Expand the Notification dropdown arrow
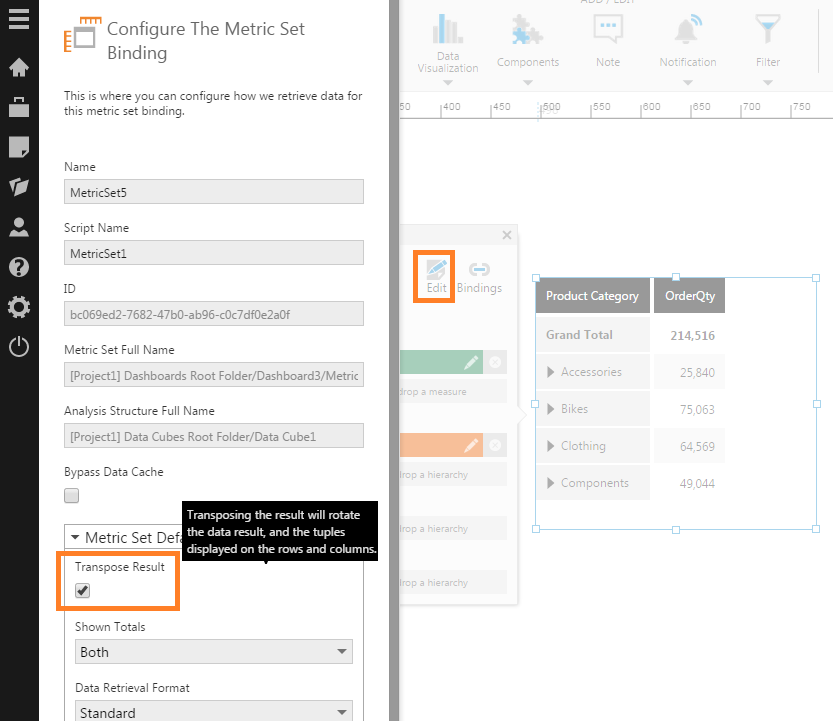The height and width of the screenshot is (721, 833). [688, 83]
